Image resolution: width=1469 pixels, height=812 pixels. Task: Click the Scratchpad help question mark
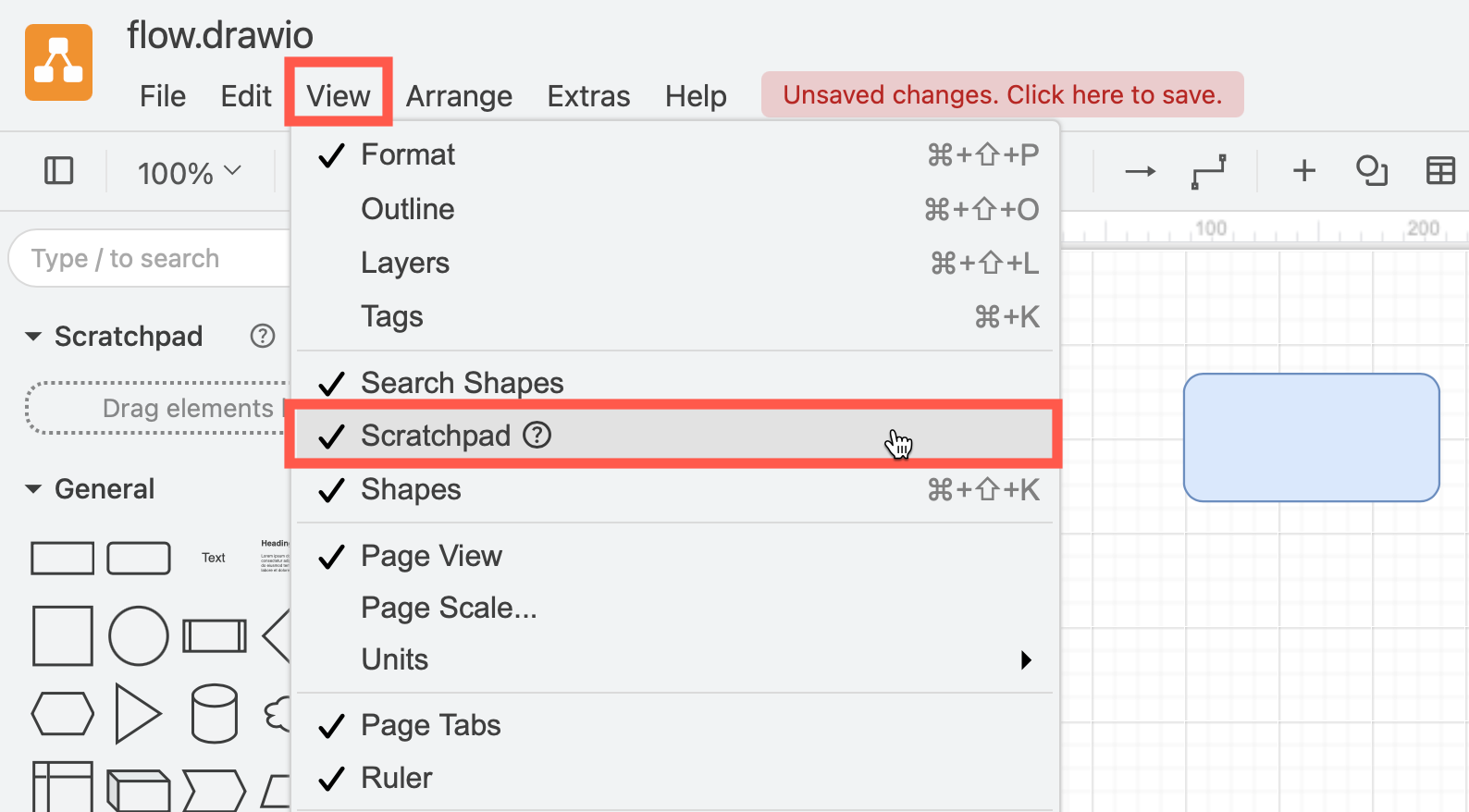coord(262,336)
